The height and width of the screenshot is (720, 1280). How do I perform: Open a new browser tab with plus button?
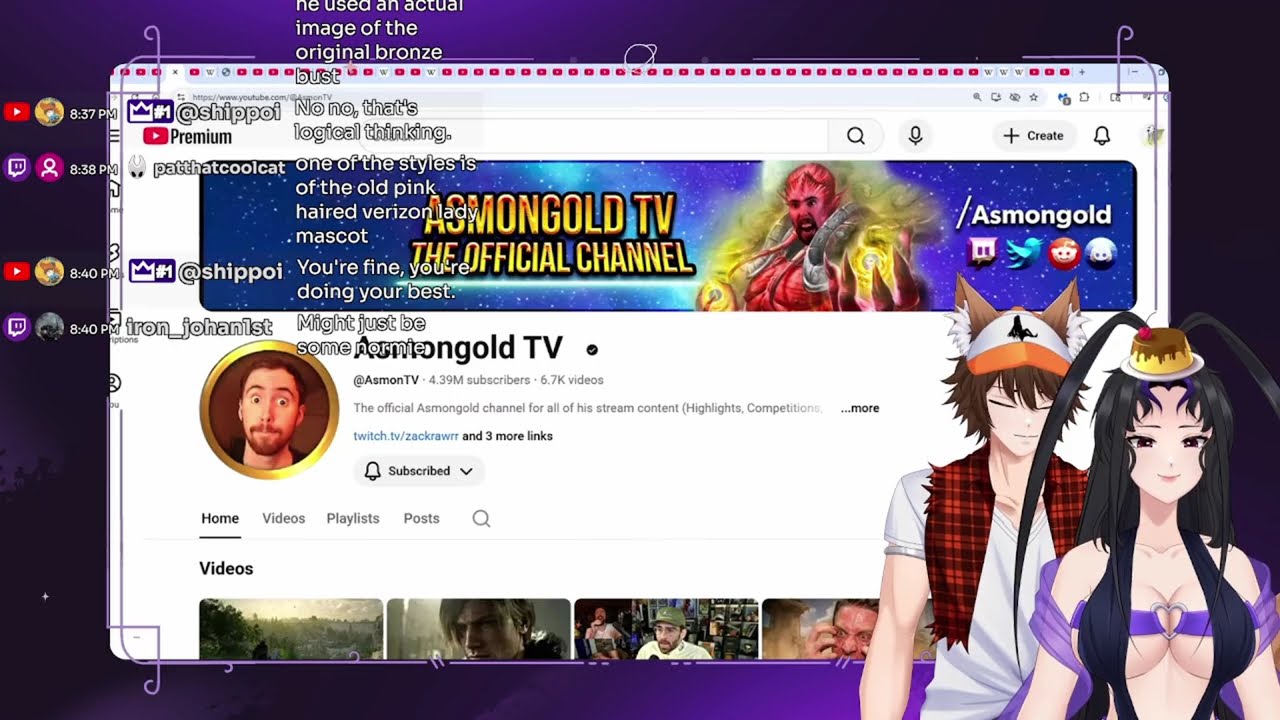coord(1081,72)
